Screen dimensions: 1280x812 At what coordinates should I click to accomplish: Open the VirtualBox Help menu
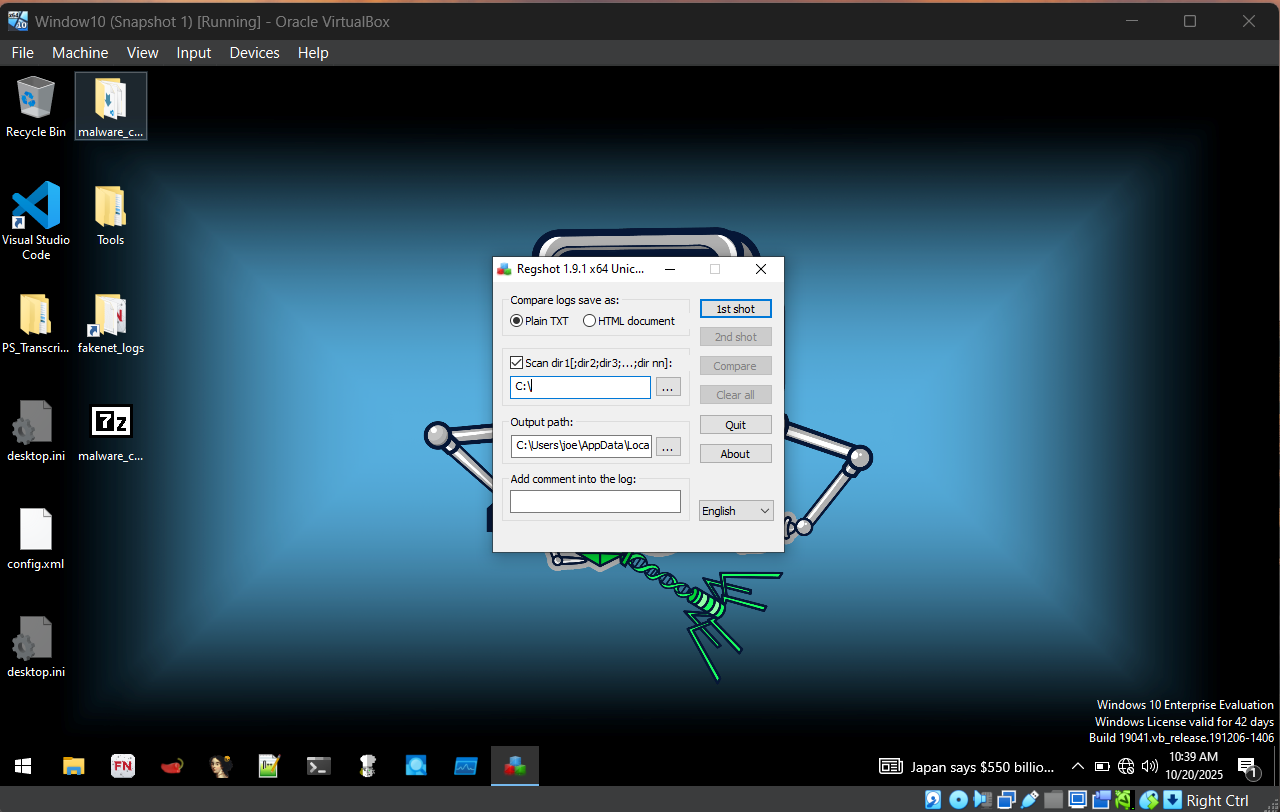tap(313, 53)
